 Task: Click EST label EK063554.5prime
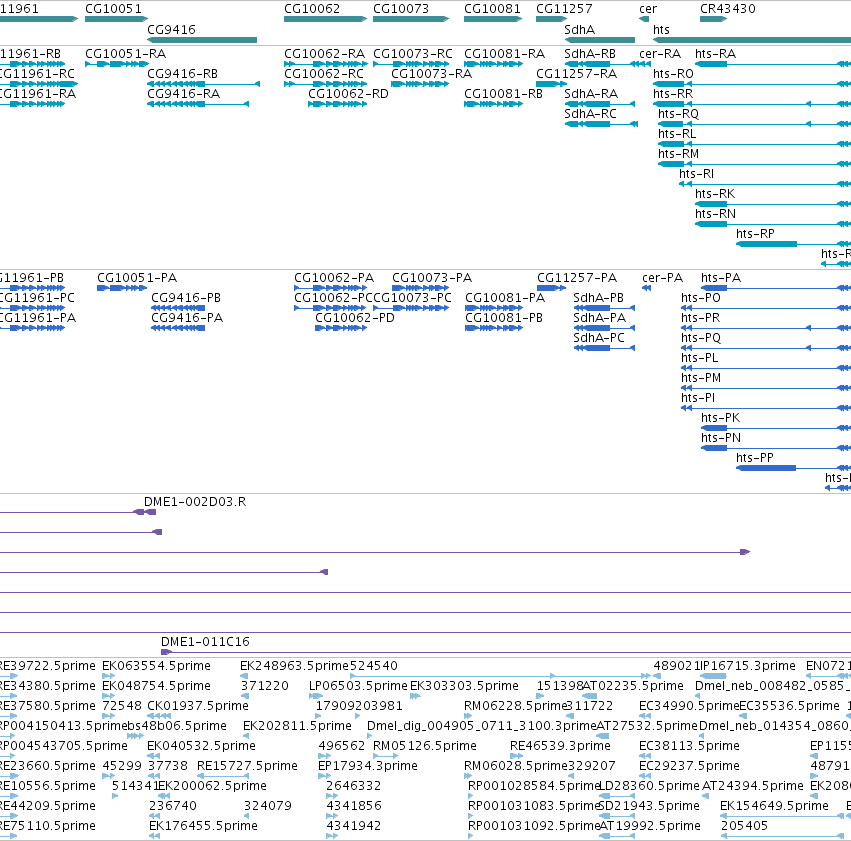coord(156,666)
